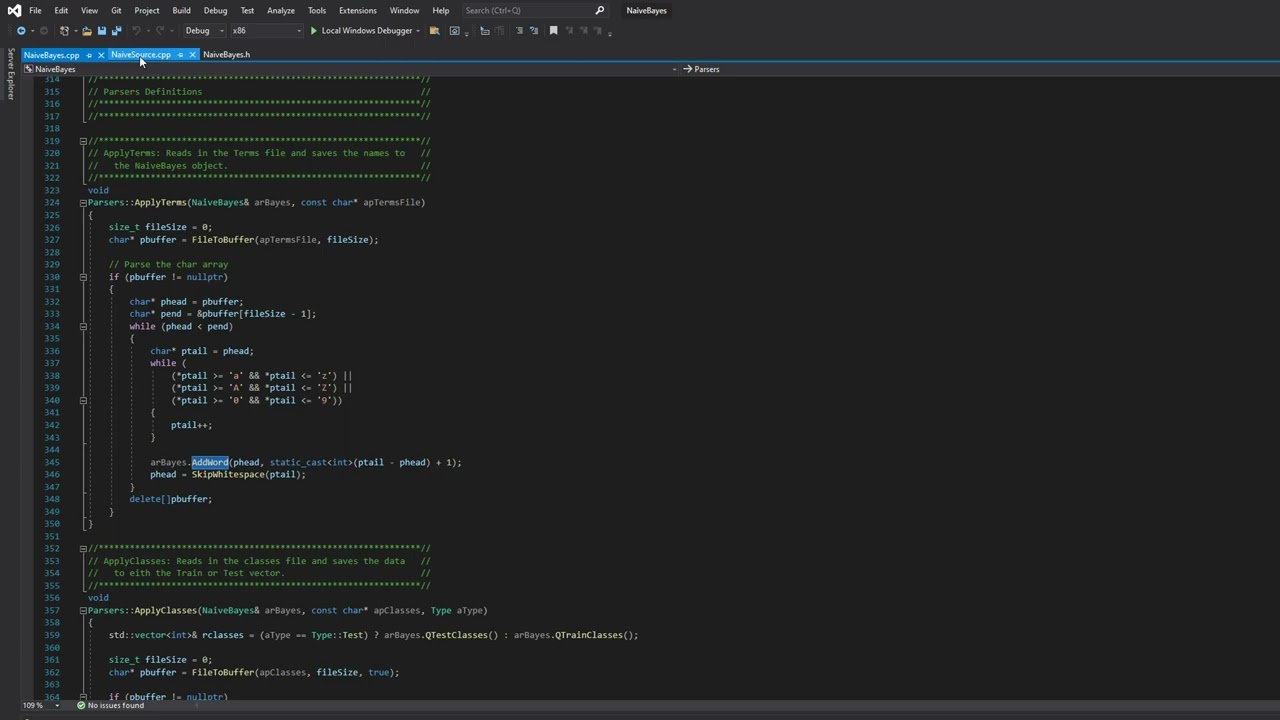This screenshot has height=720, width=1280.
Task: Open the Server Explorer side panel
Action: click(x=11, y=73)
